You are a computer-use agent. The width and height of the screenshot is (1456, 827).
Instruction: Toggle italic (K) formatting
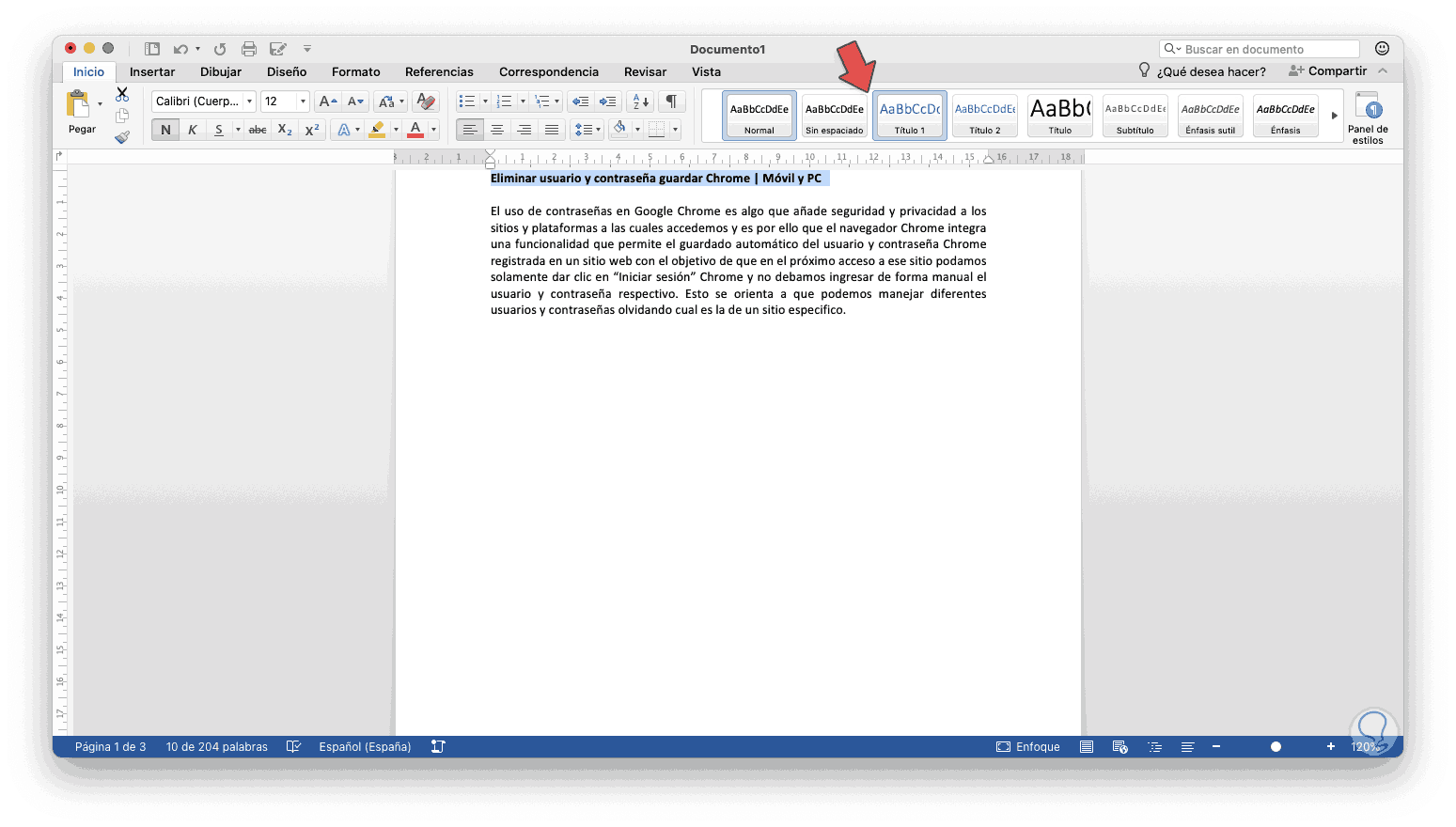coord(192,130)
